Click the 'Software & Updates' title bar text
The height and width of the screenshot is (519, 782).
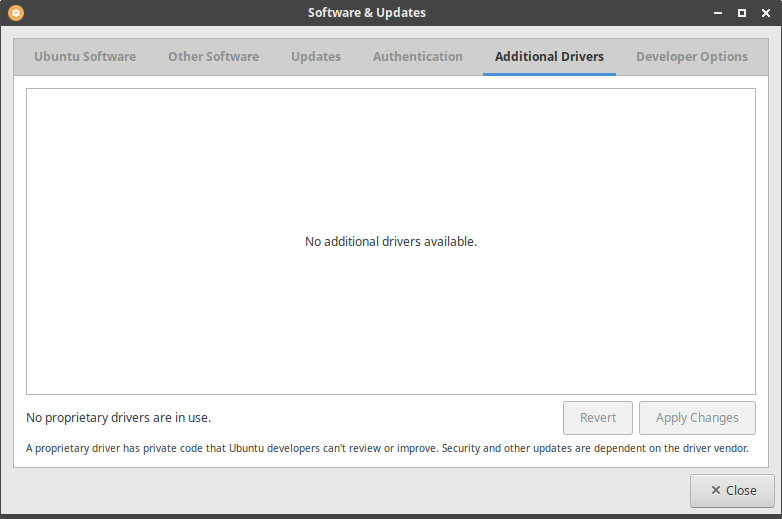point(366,13)
